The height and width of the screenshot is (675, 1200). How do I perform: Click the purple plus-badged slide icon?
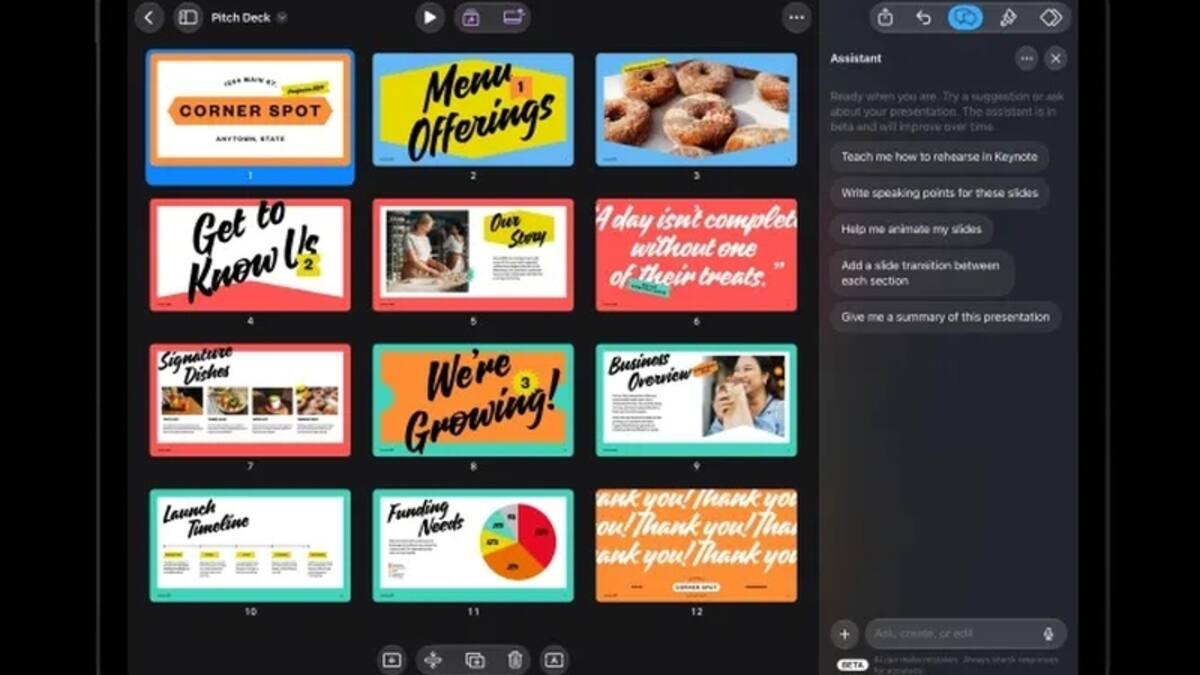pyautogui.click(x=513, y=17)
